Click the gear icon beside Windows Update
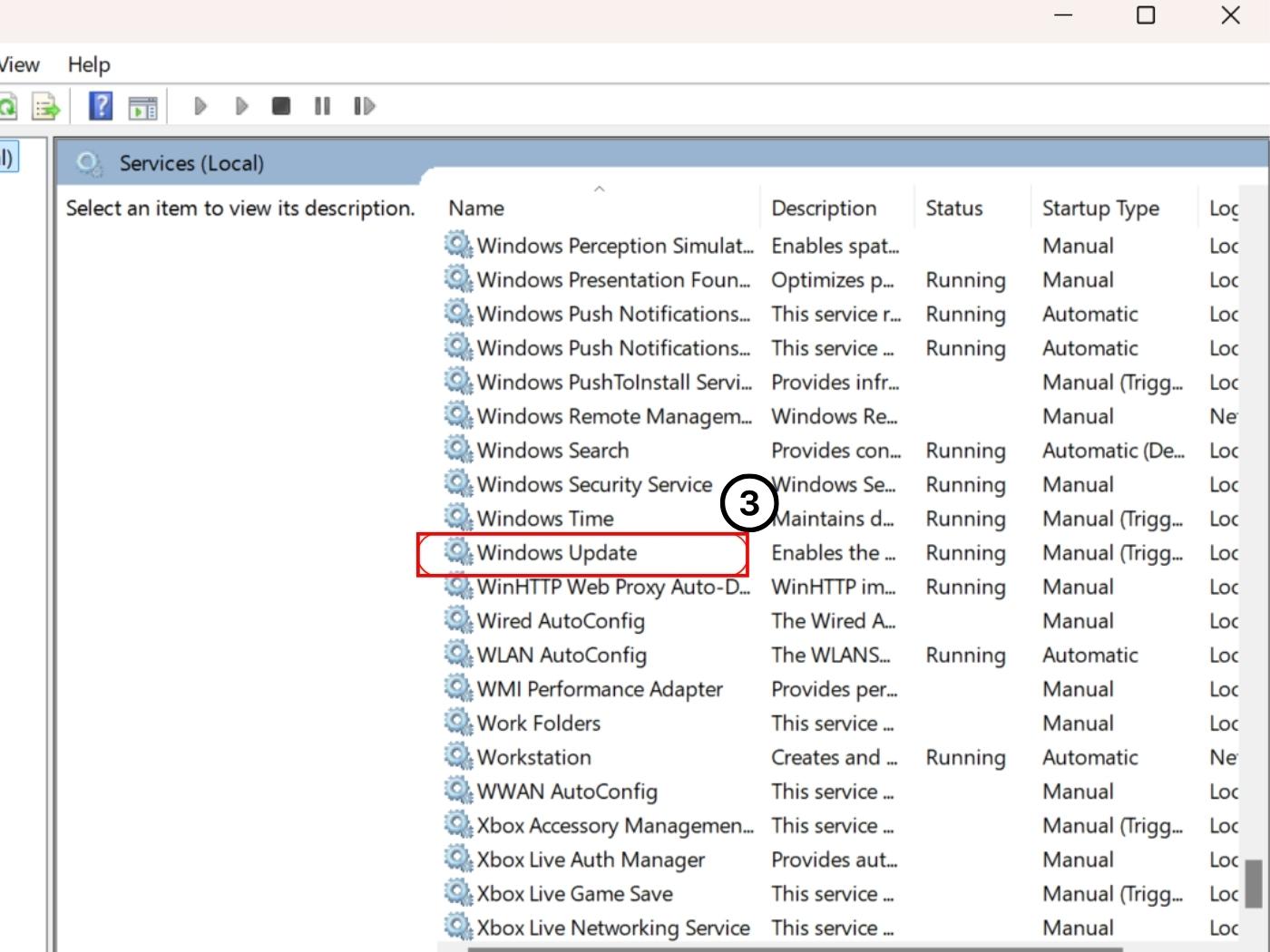Image resolution: width=1270 pixels, height=952 pixels. pyautogui.click(x=458, y=552)
